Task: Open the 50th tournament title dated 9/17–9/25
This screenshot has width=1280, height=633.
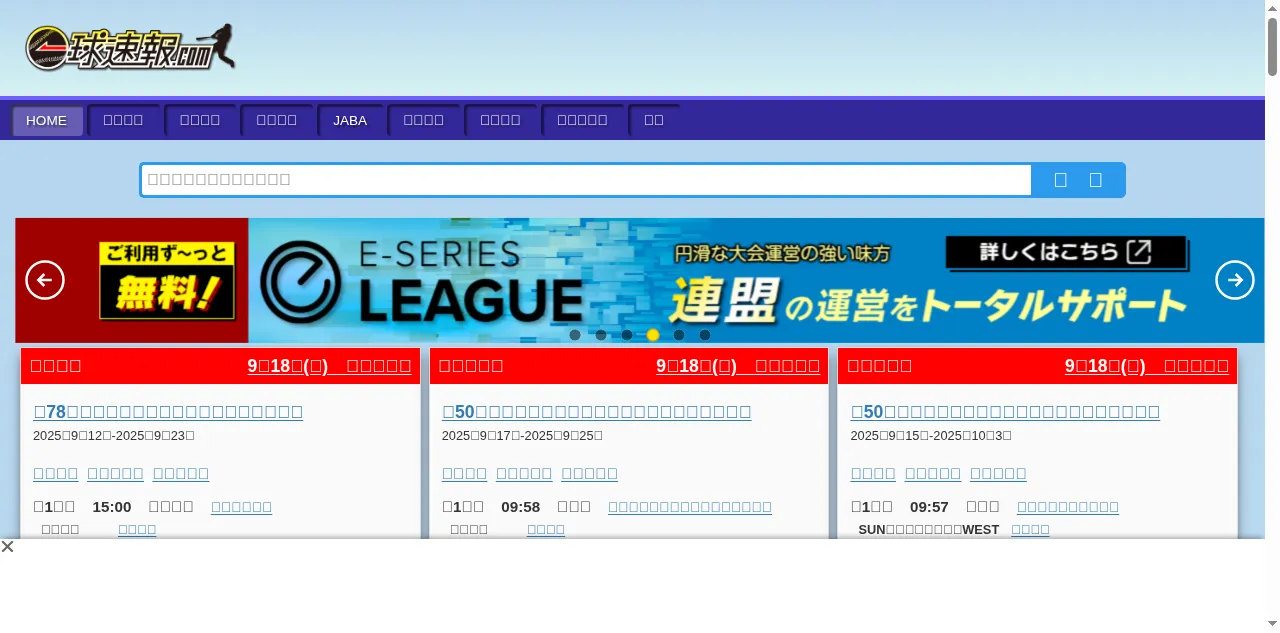Action: [x=597, y=411]
